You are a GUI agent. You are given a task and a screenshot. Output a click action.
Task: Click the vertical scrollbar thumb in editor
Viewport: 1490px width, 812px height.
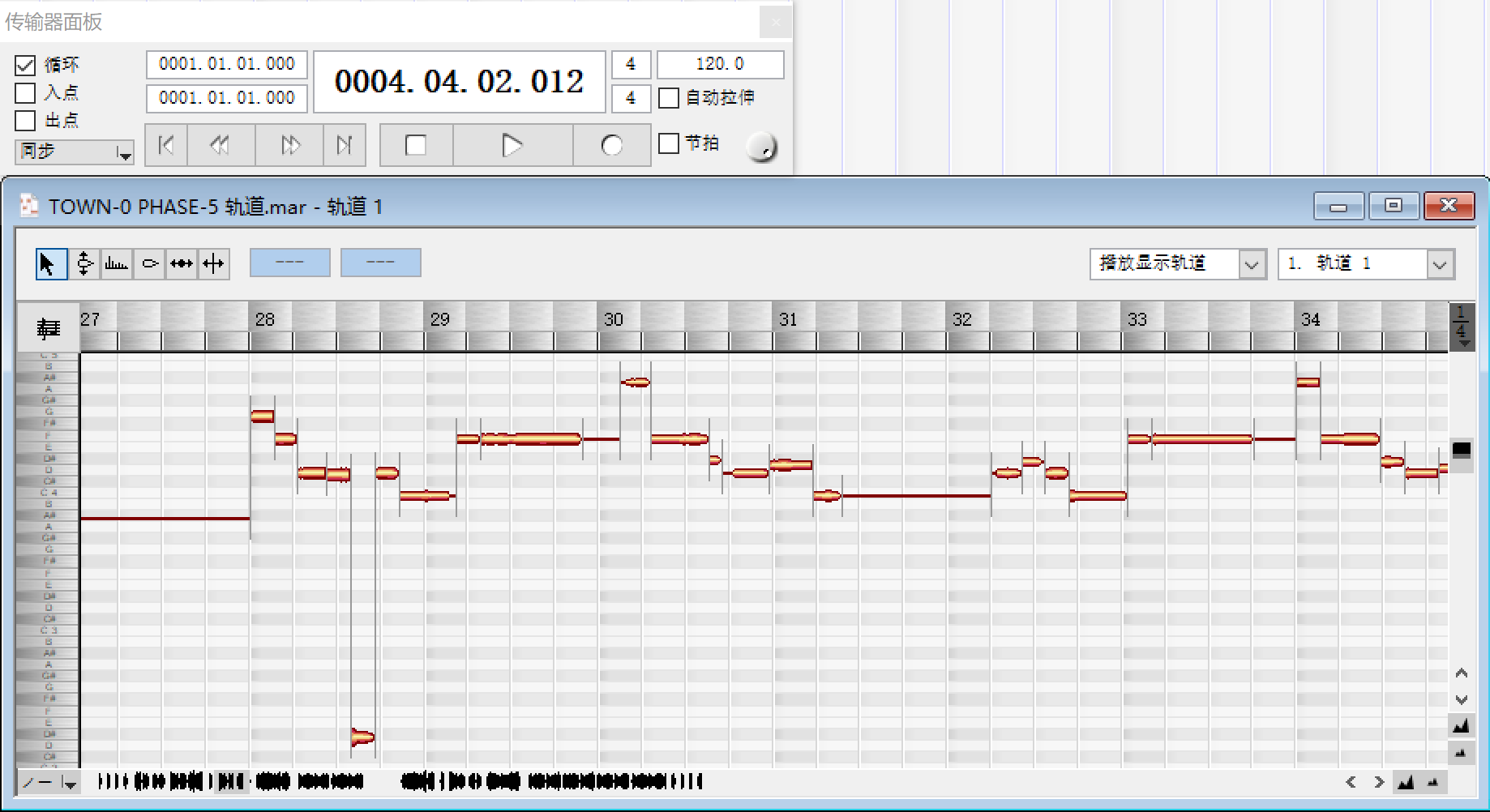click(x=1462, y=450)
